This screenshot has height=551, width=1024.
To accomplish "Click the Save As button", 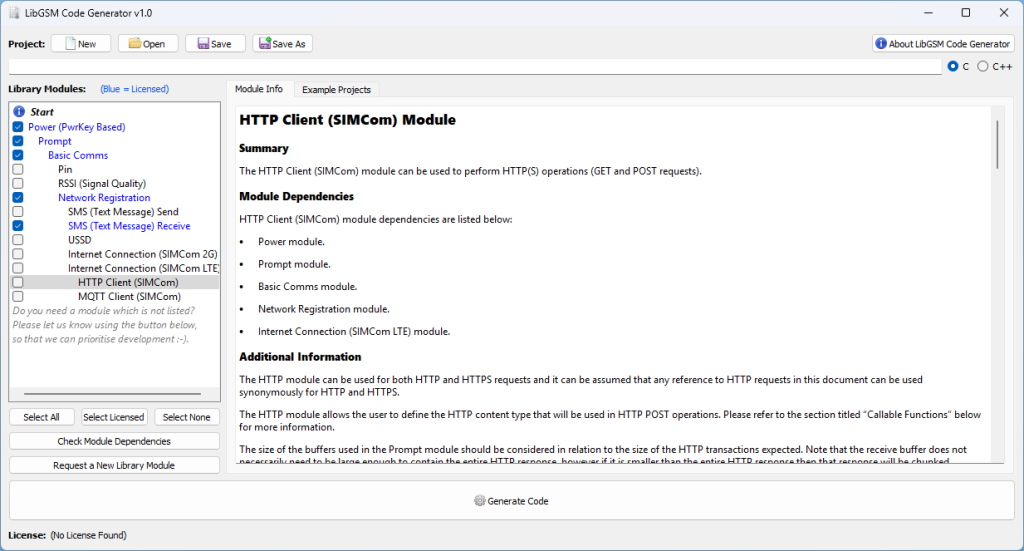I will (282, 44).
